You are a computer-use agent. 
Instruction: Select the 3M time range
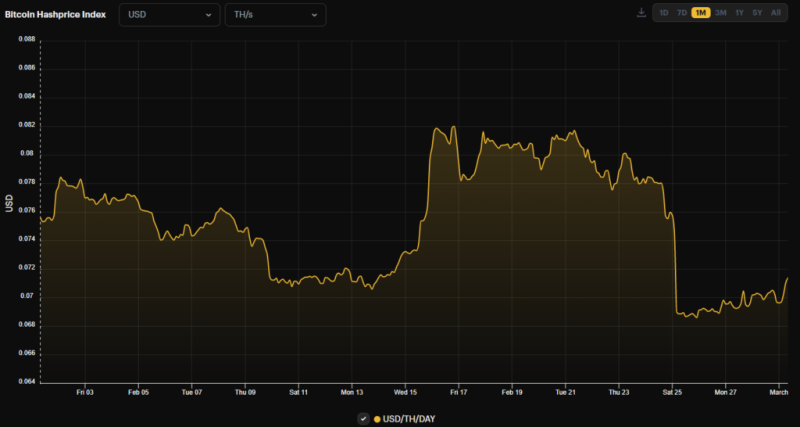pyautogui.click(x=720, y=13)
